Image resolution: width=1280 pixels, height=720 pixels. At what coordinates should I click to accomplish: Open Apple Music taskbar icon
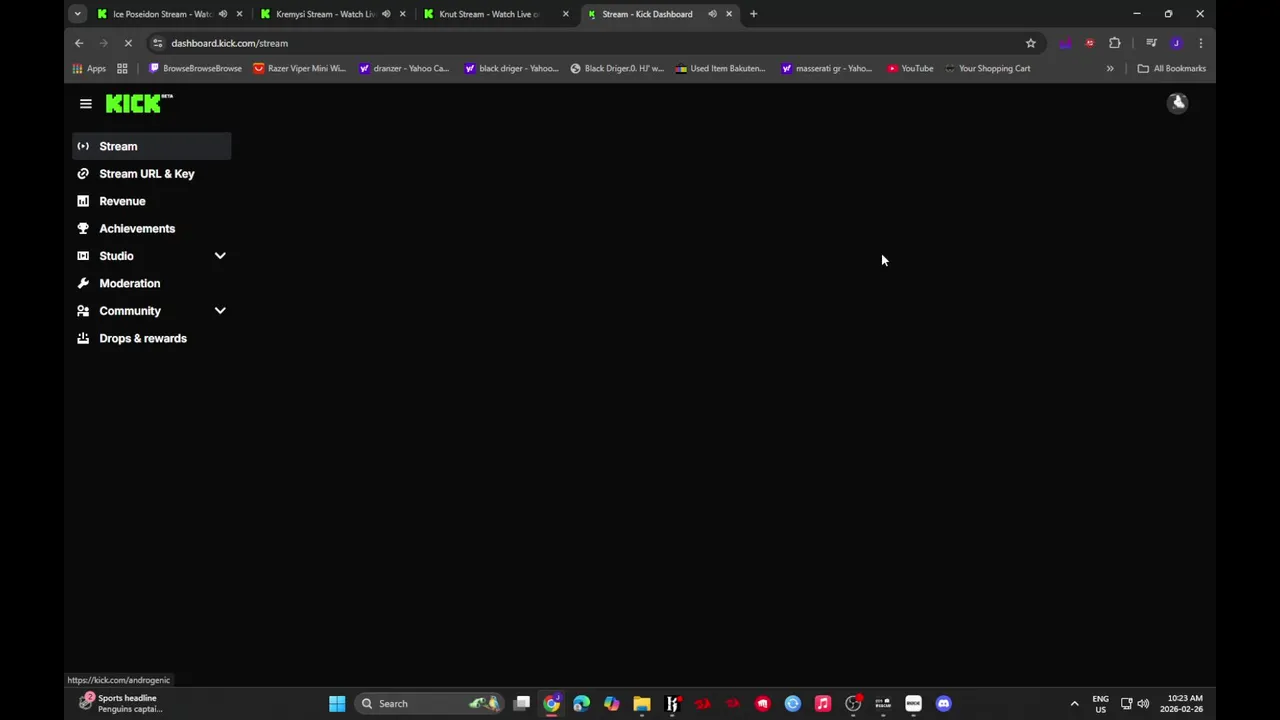tap(823, 703)
